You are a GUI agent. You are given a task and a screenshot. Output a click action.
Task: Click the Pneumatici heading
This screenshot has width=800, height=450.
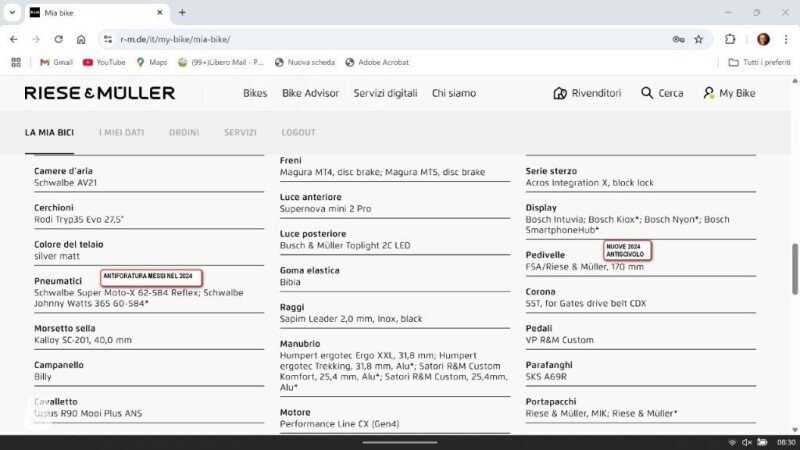(x=58, y=281)
